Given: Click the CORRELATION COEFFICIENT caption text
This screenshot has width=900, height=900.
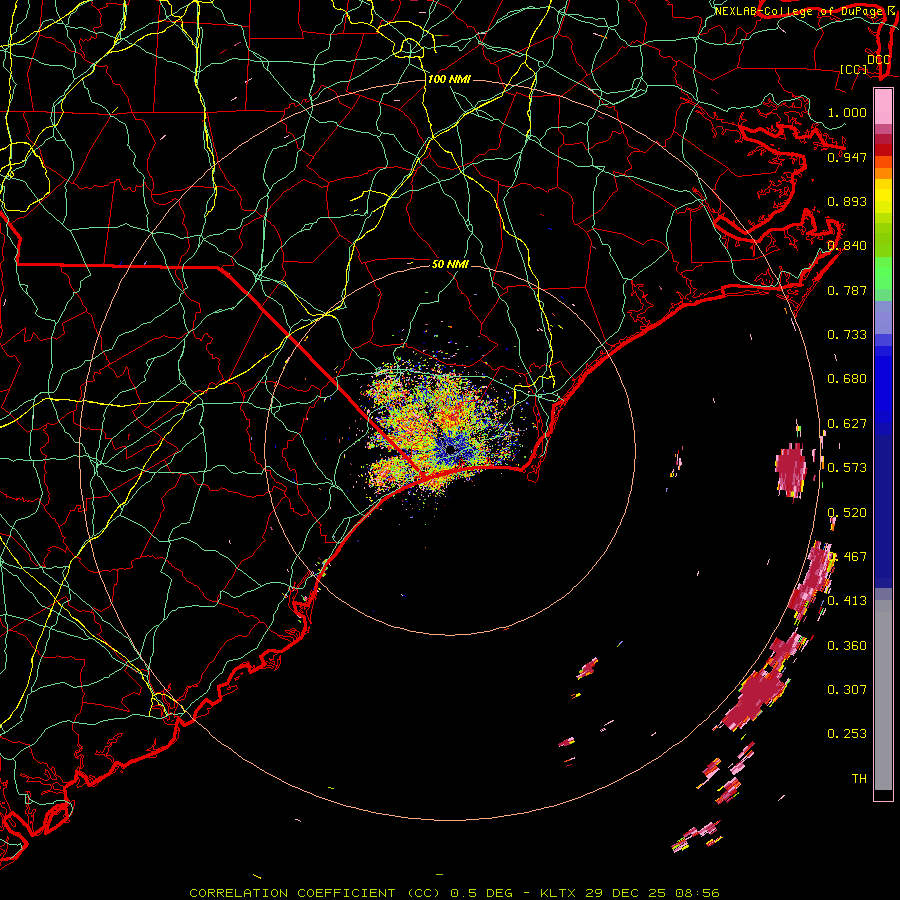Looking at the screenshot, I should pyautogui.click(x=293, y=893).
